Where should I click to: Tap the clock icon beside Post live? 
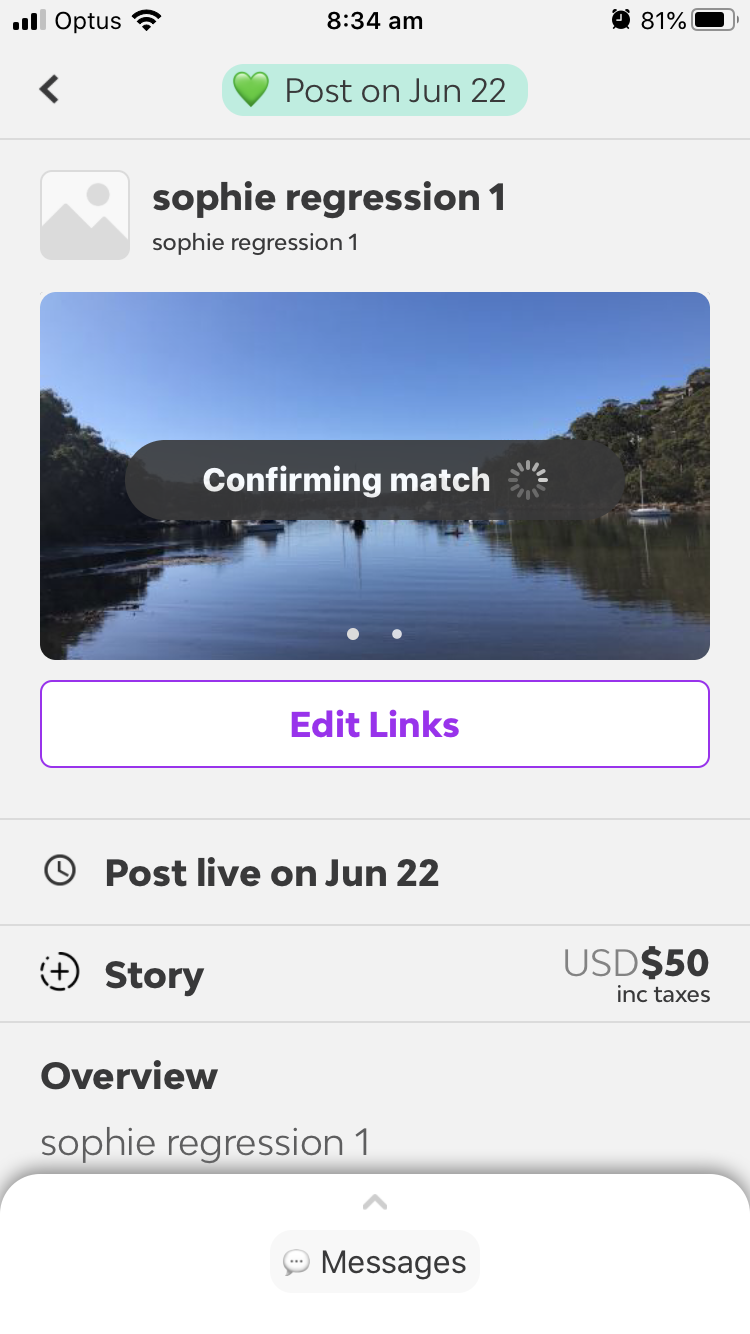click(60, 871)
